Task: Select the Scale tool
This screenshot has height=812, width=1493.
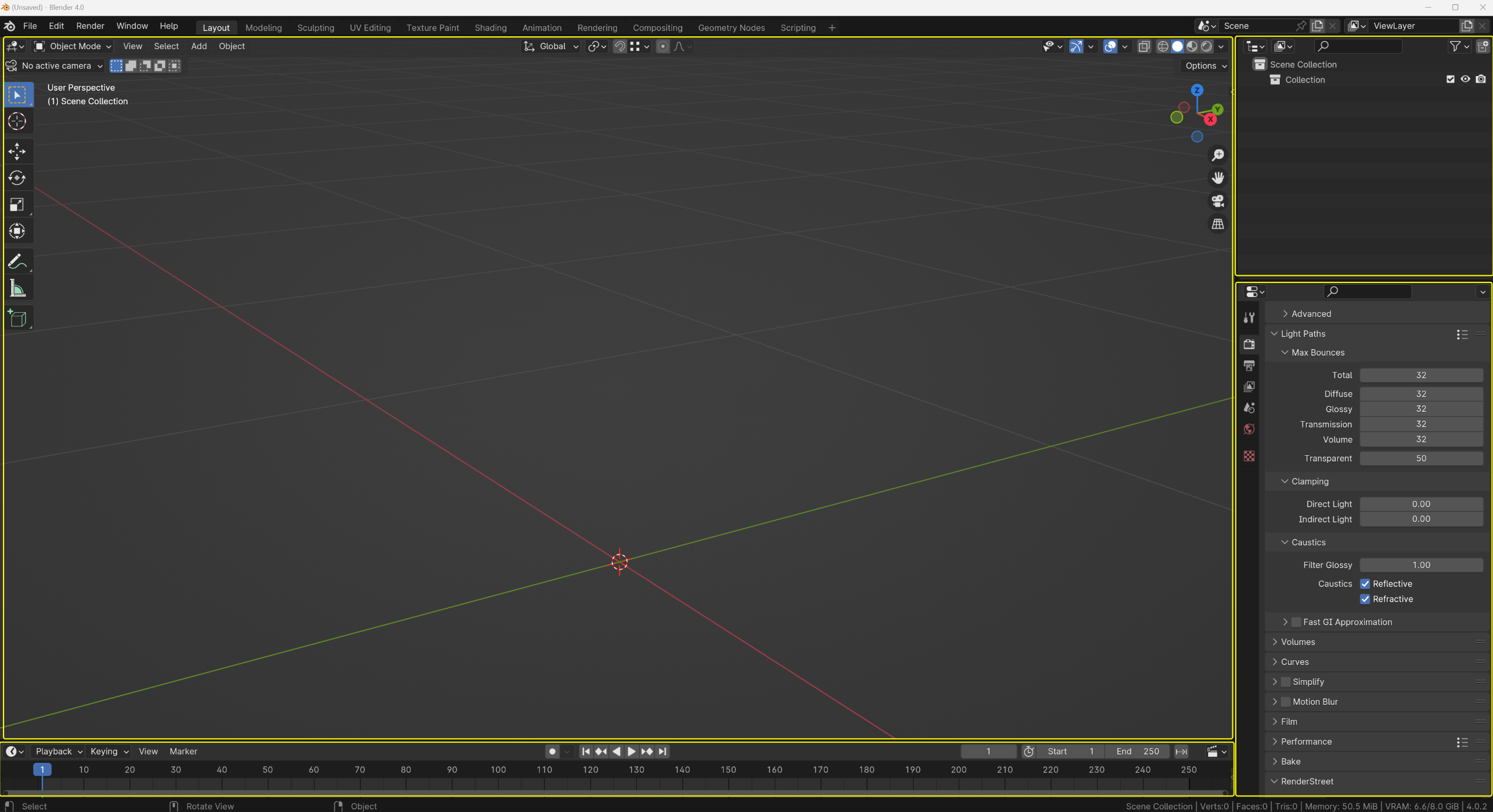Action: click(18, 204)
